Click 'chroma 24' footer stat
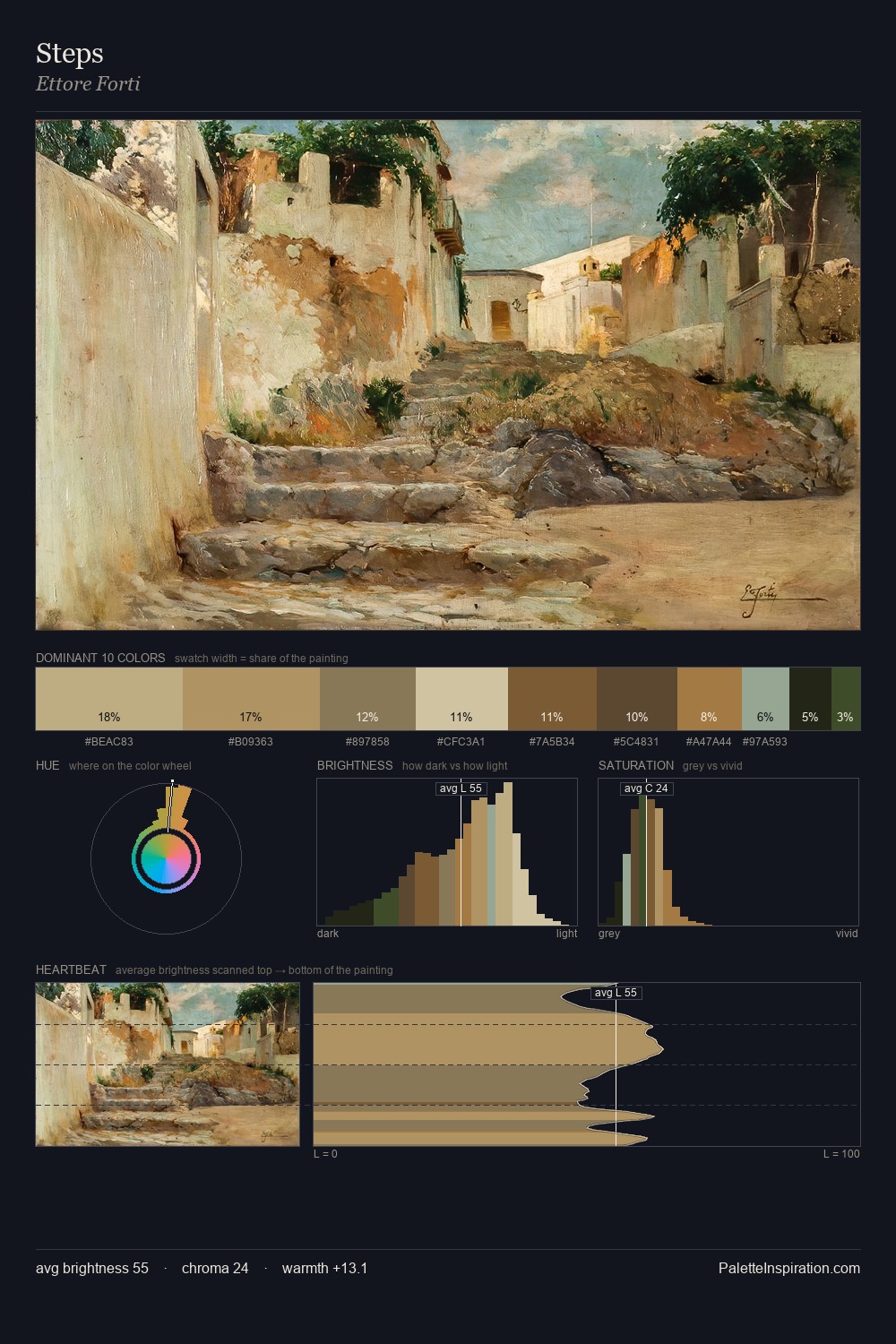896x1344 pixels. 215,1268
